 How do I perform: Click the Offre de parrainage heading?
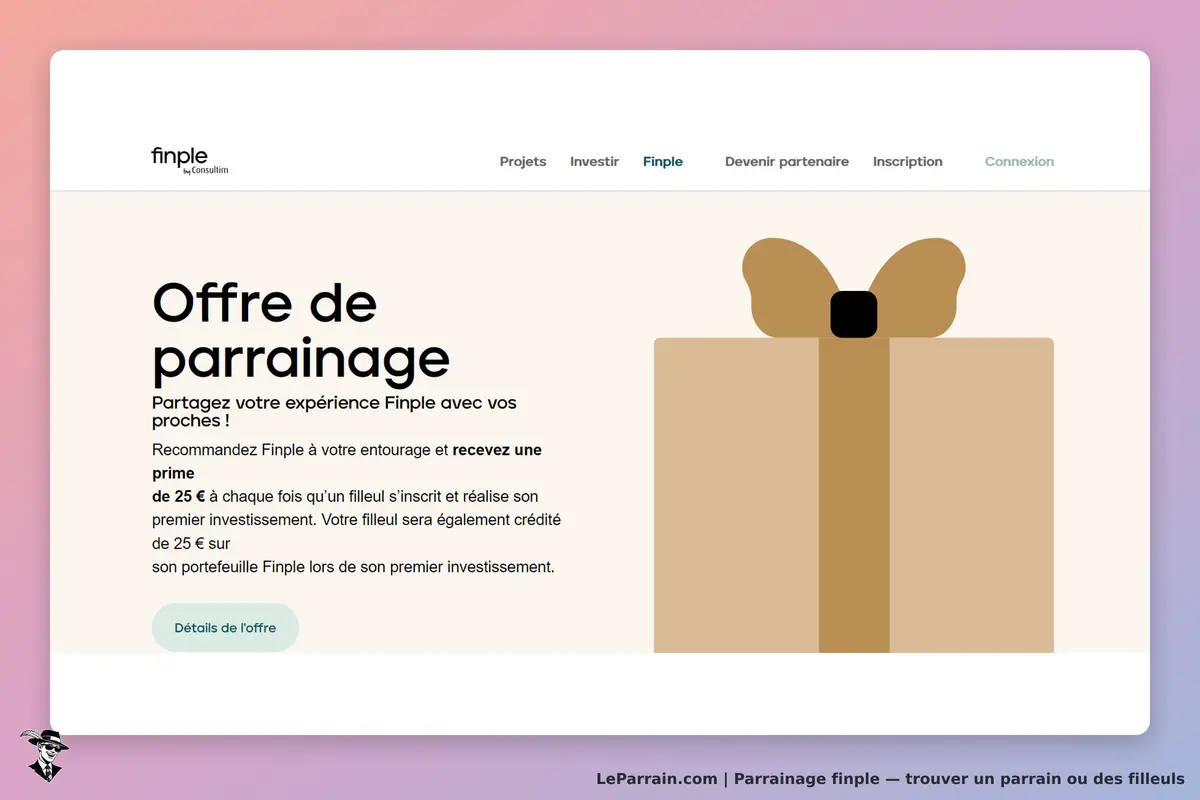point(301,332)
